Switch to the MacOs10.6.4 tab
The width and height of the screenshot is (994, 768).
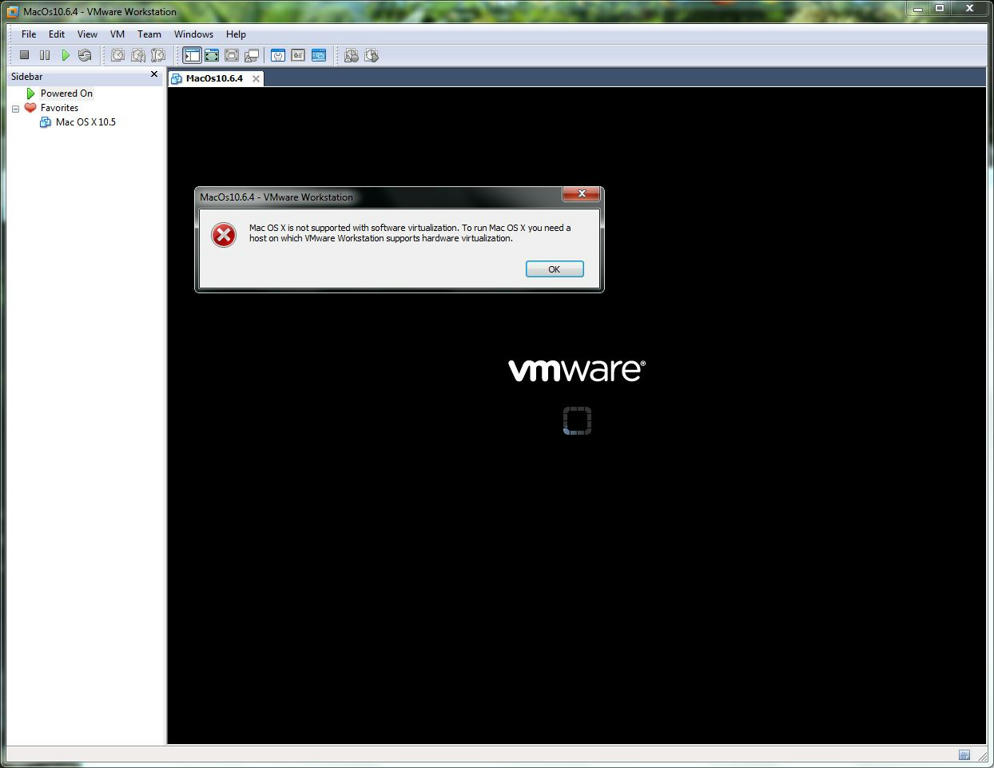(x=213, y=78)
